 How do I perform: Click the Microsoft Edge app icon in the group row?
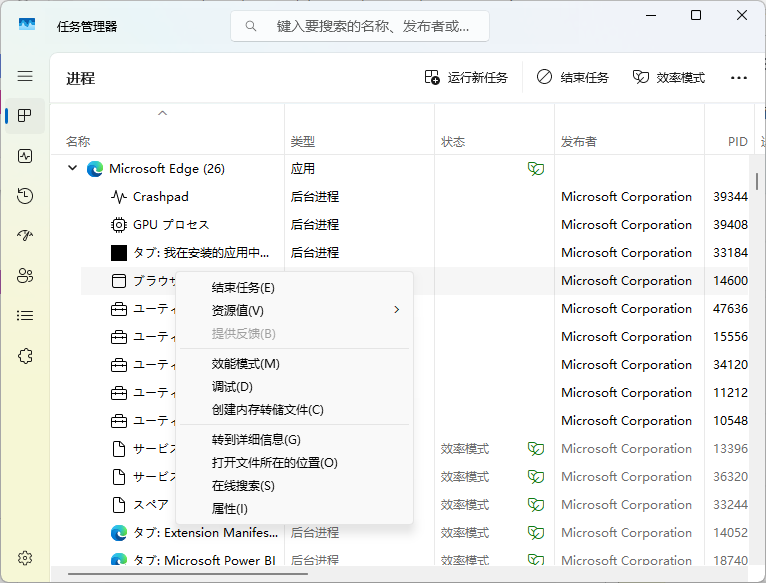[x=95, y=169]
